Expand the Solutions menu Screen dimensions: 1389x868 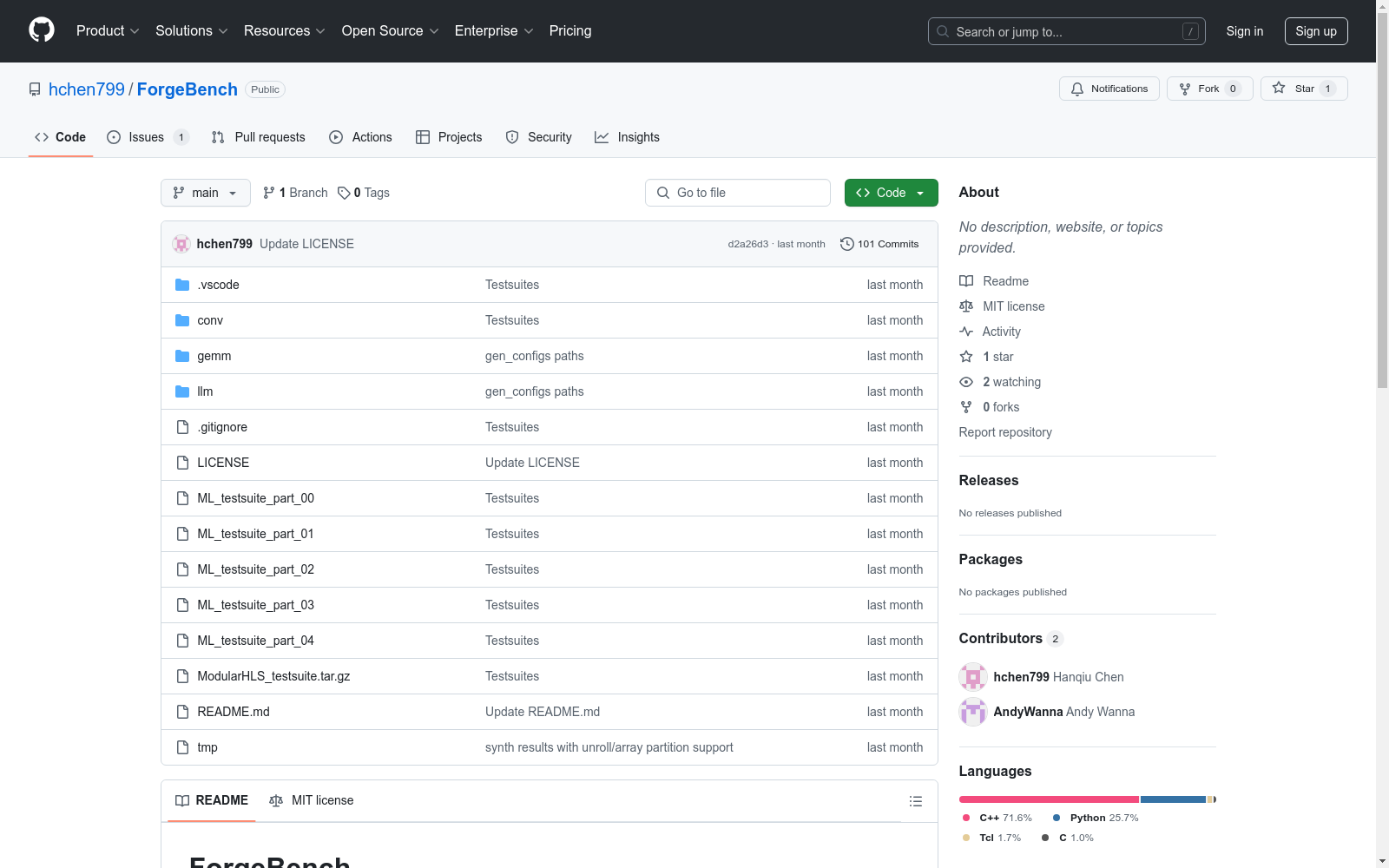192,31
